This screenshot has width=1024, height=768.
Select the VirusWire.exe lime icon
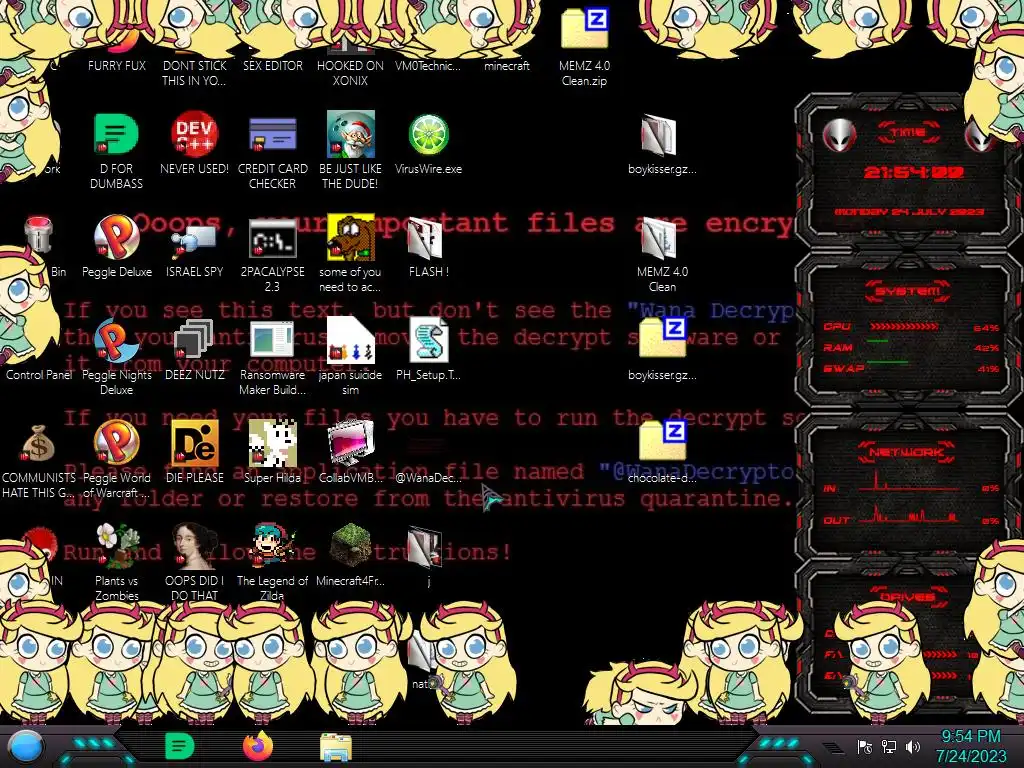[428, 144]
